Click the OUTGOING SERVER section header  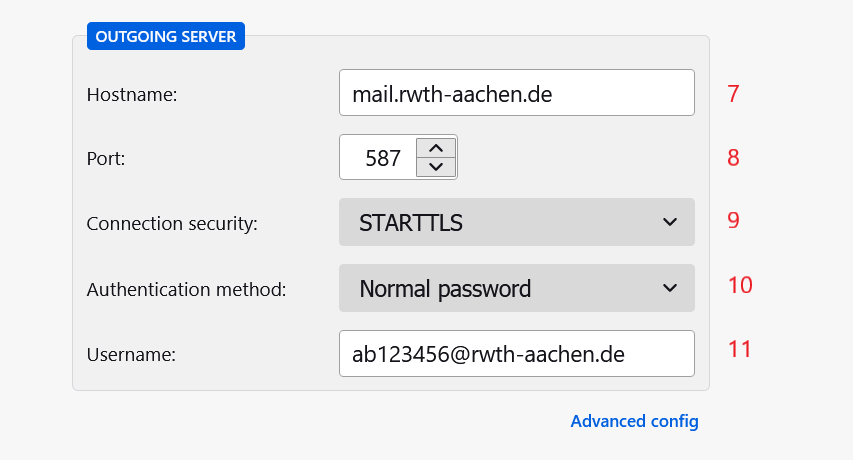166,37
